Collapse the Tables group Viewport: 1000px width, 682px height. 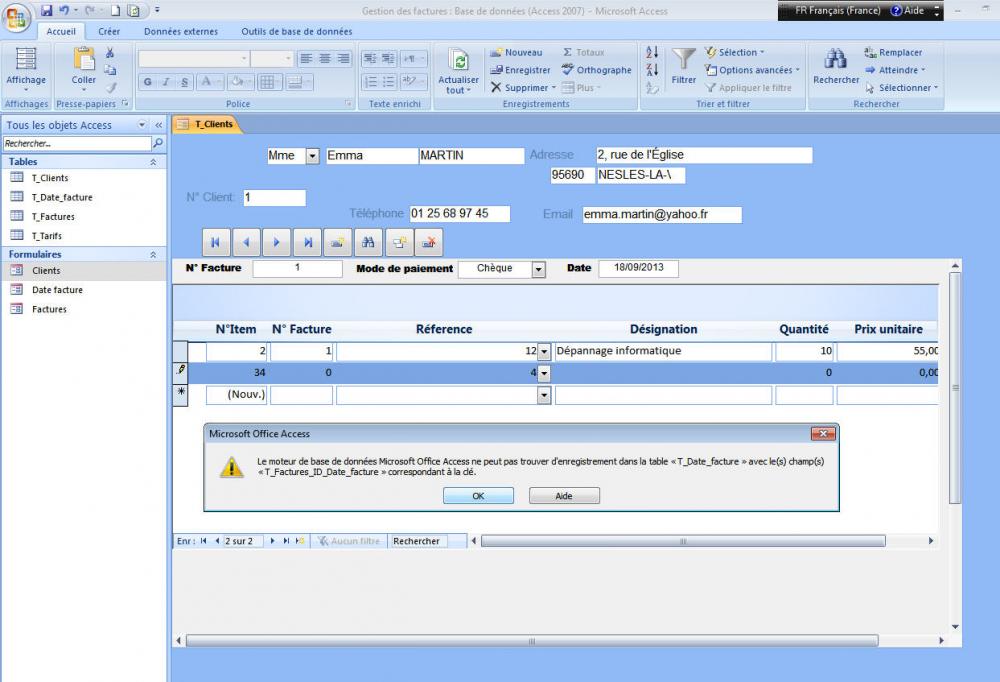(153, 162)
